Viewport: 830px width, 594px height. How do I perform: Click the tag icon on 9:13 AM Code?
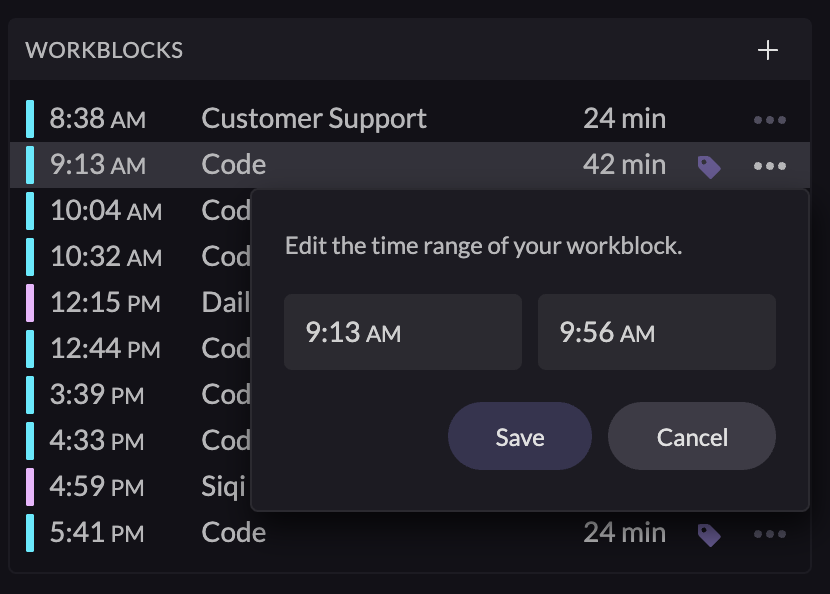click(x=709, y=167)
